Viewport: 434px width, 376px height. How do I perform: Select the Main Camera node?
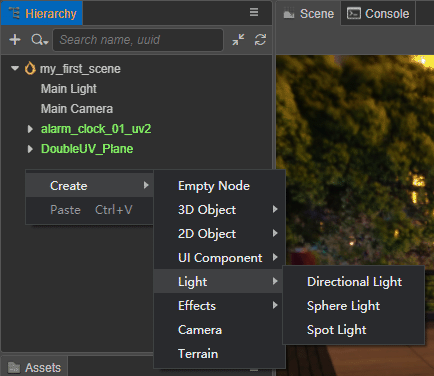(x=77, y=109)
